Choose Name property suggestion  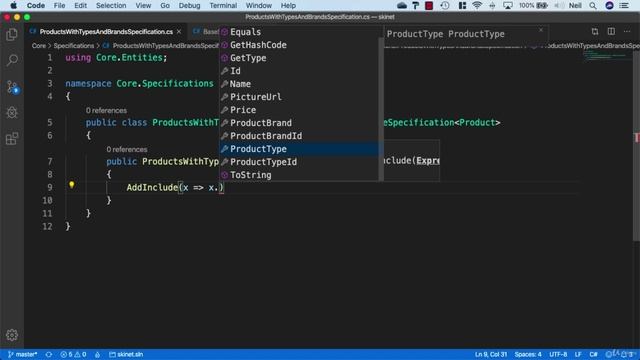[299, 84]
